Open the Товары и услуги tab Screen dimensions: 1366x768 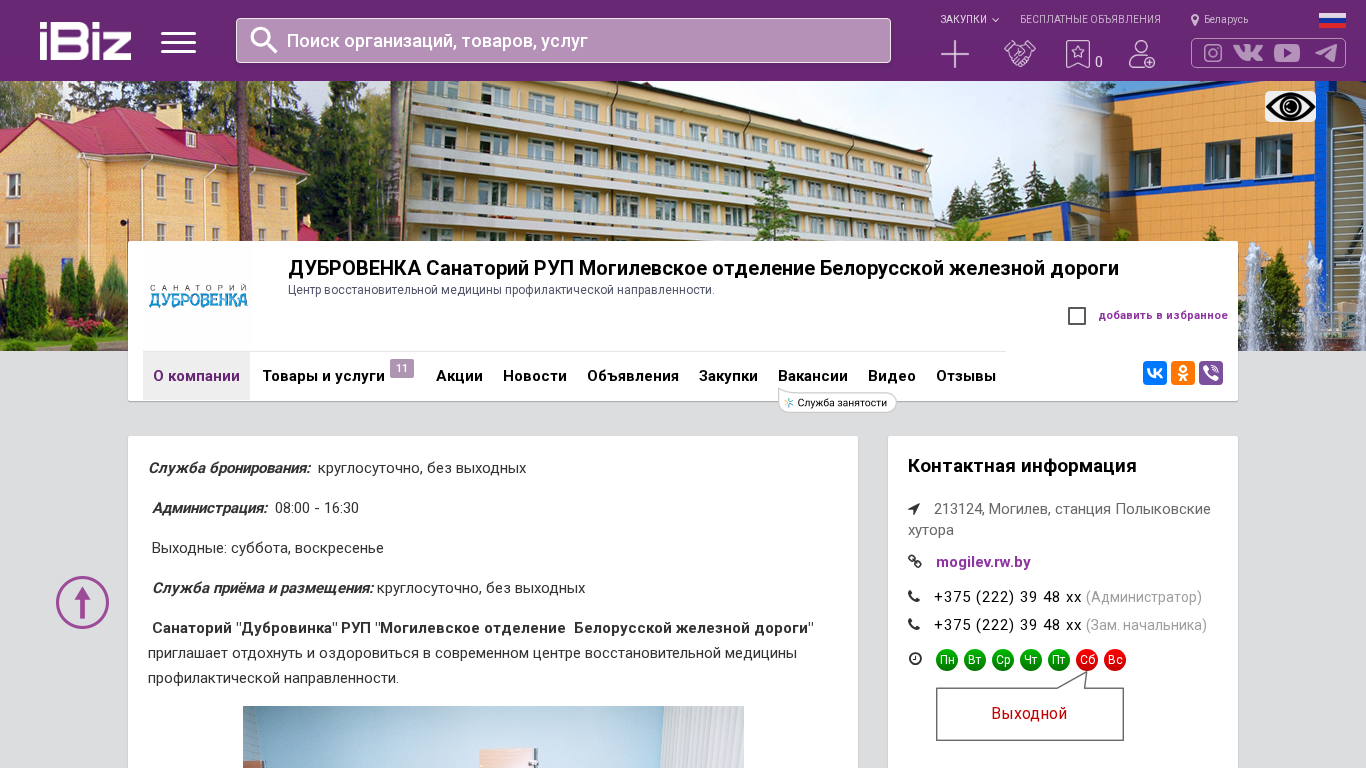pos(323,376)
